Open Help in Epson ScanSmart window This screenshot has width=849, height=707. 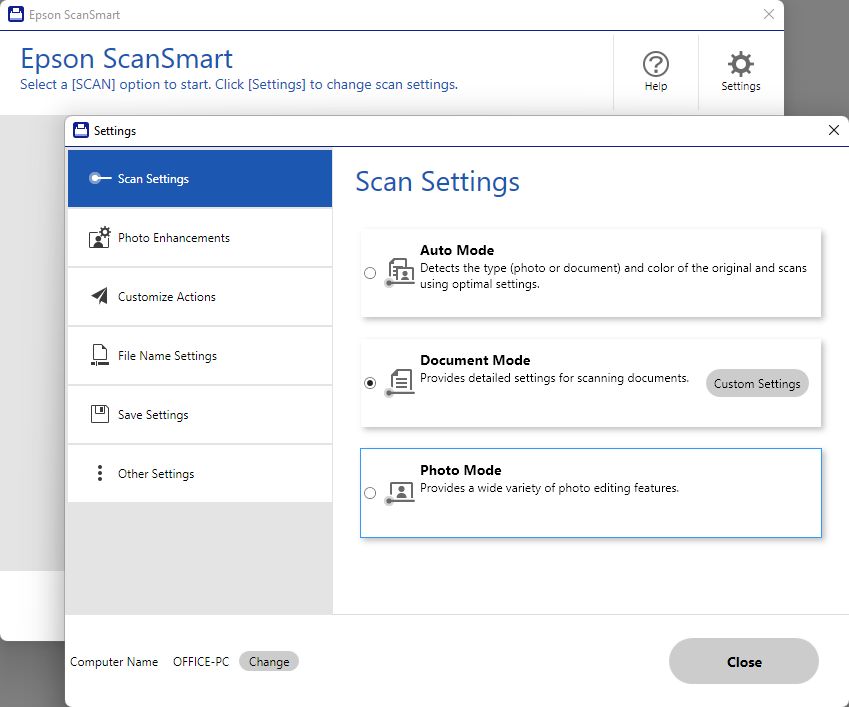pos(656,71)
